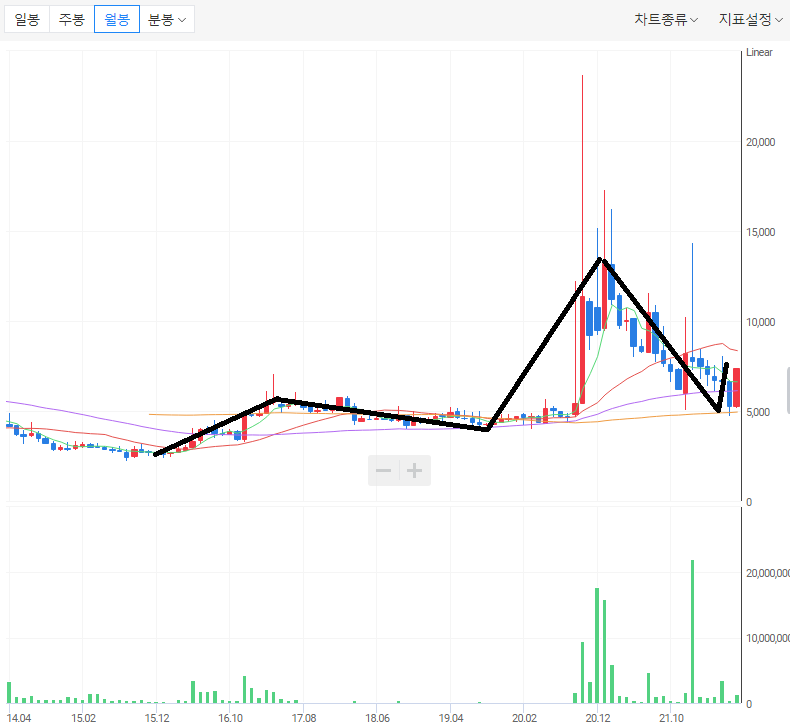The height and width of the screenshot is (726, 790).
Task: Click the 16.10 date axis label
Action: 230,718
